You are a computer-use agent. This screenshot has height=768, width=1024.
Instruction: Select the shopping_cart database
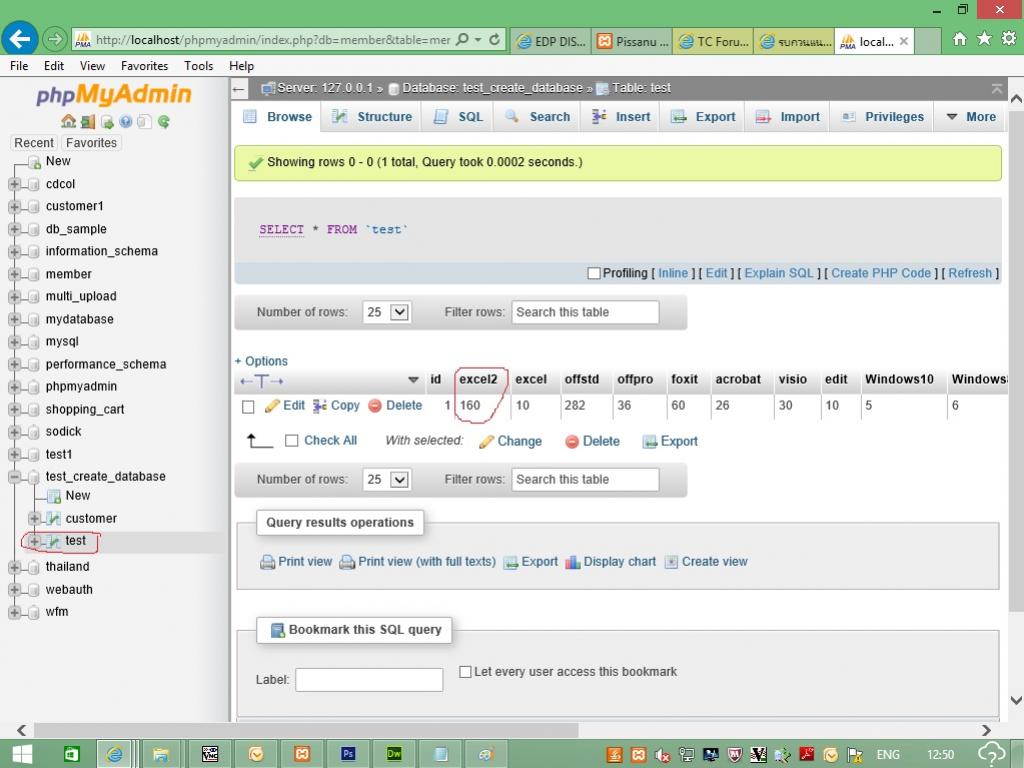85,409
